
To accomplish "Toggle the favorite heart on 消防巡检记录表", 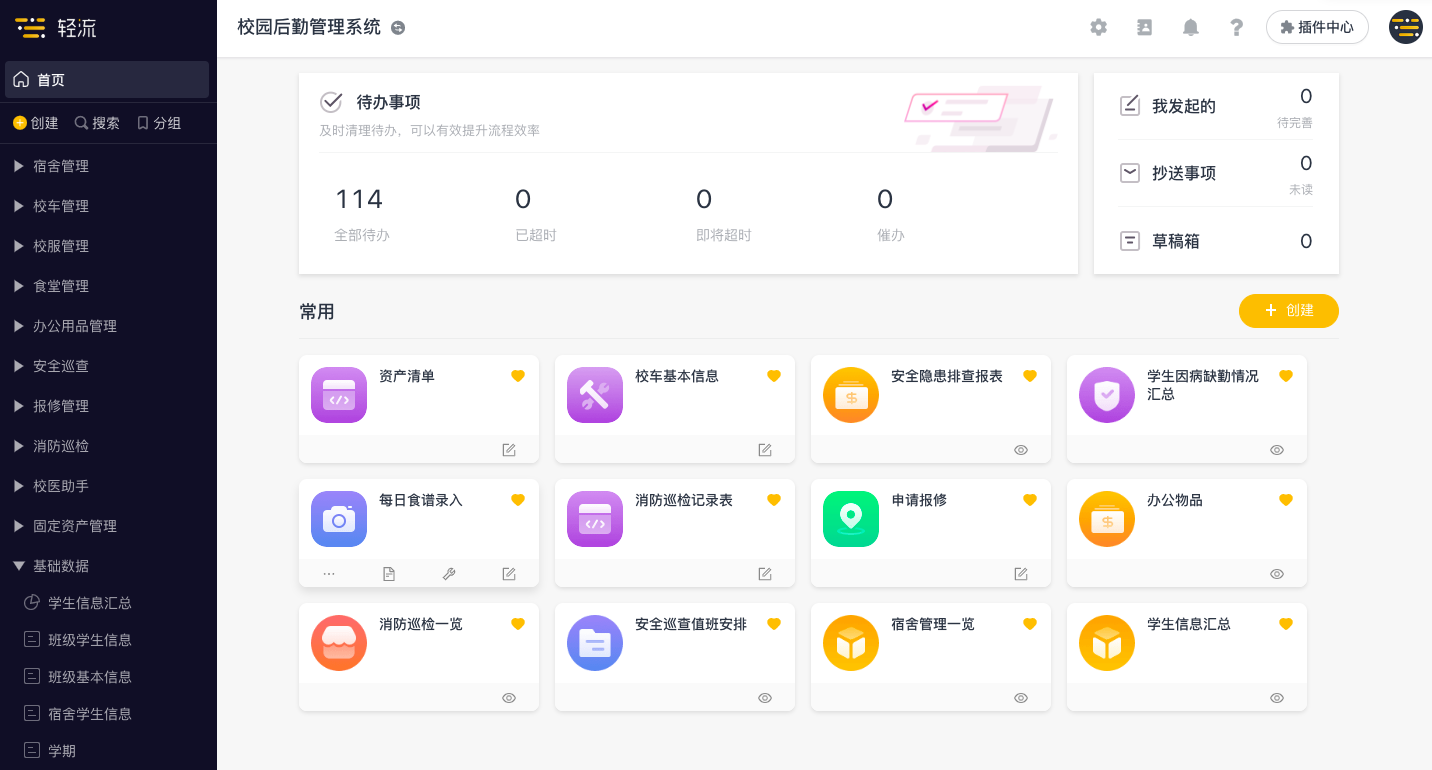I will [x=774, y=500].
